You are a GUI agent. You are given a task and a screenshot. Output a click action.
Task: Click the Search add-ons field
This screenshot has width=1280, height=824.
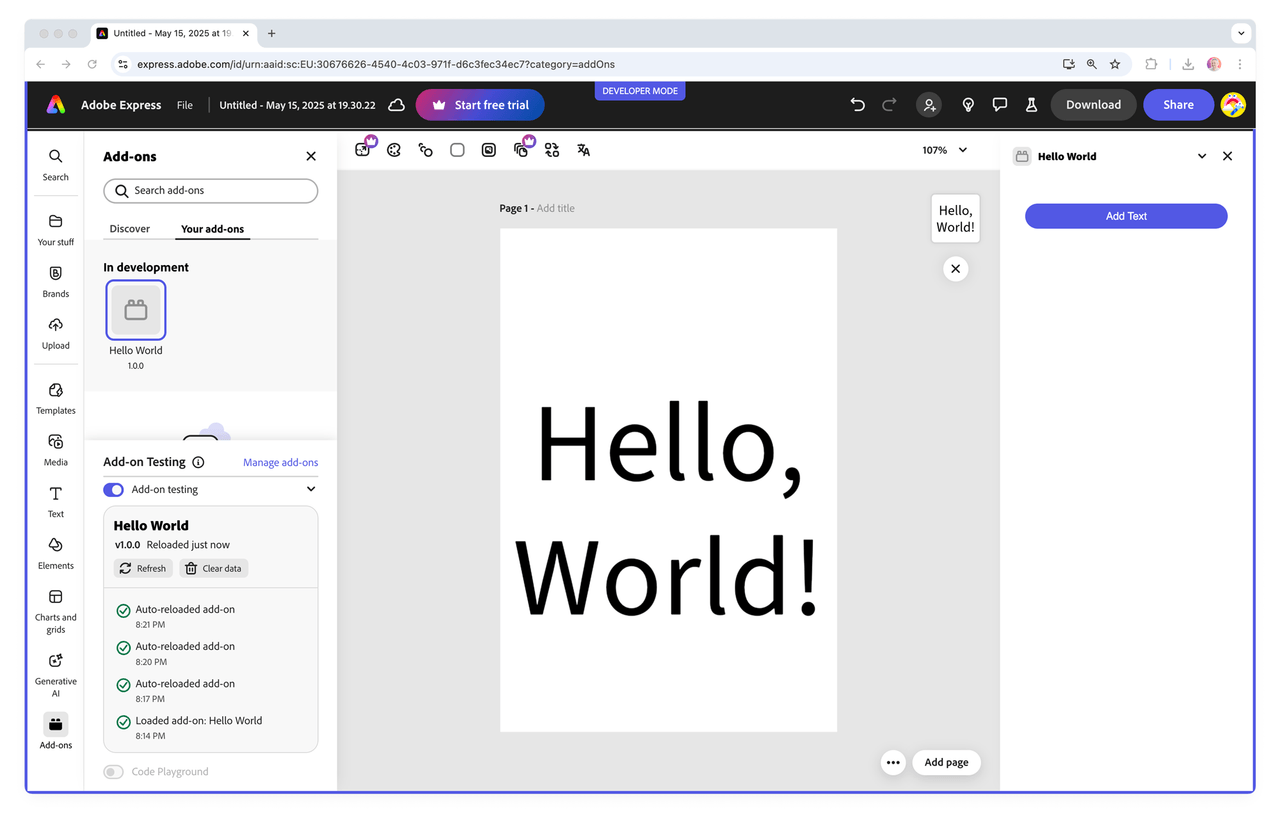click(211, 191)
